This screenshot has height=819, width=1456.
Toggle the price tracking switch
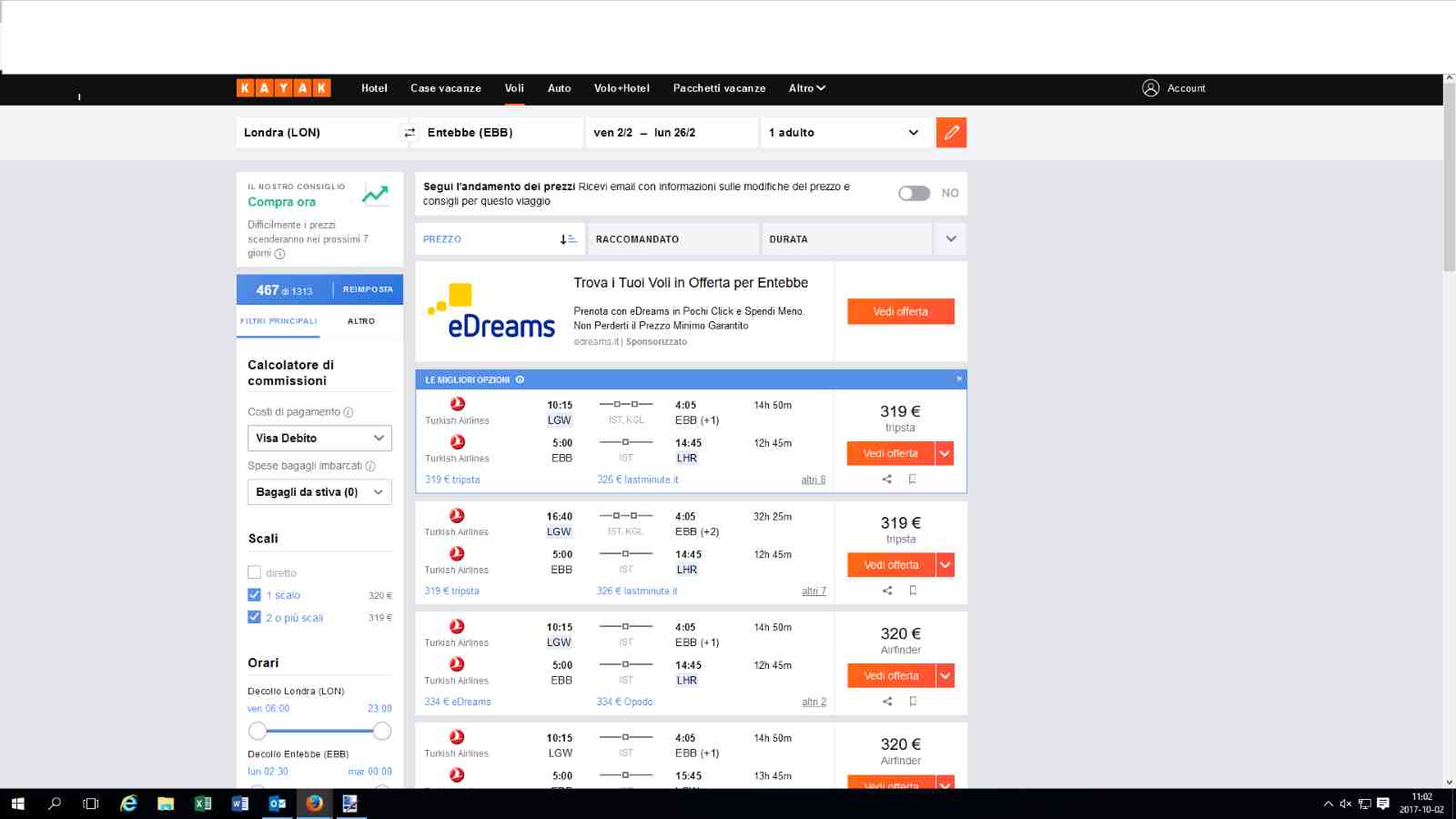click(x=915, y=193)
